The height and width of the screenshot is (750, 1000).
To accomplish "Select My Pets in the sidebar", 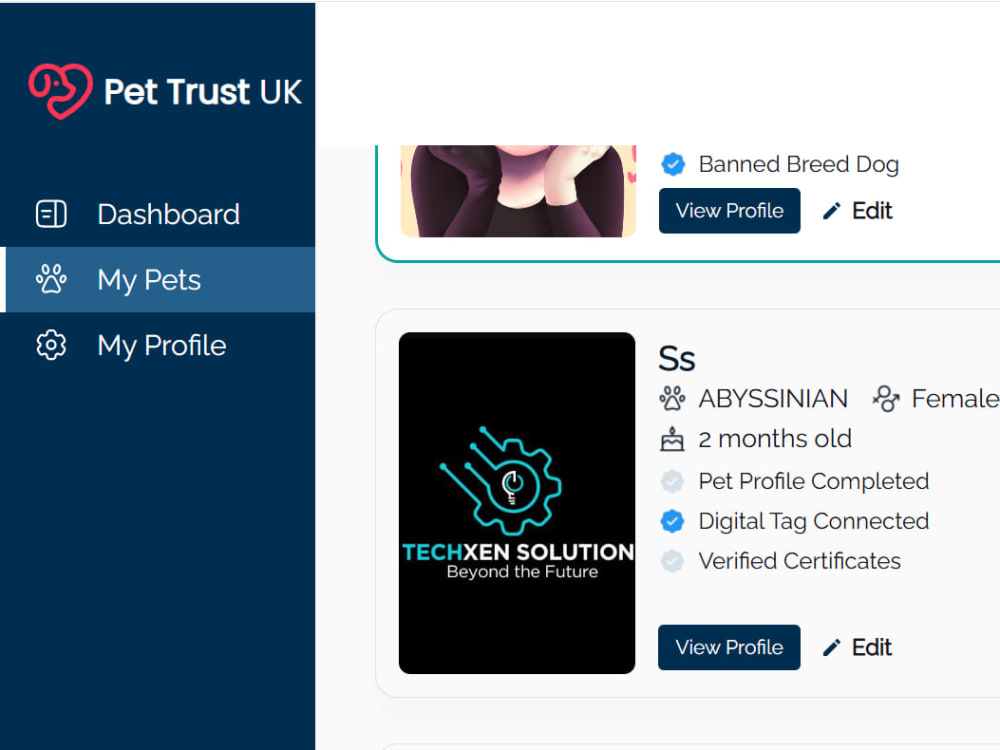I will coord(160,279).
